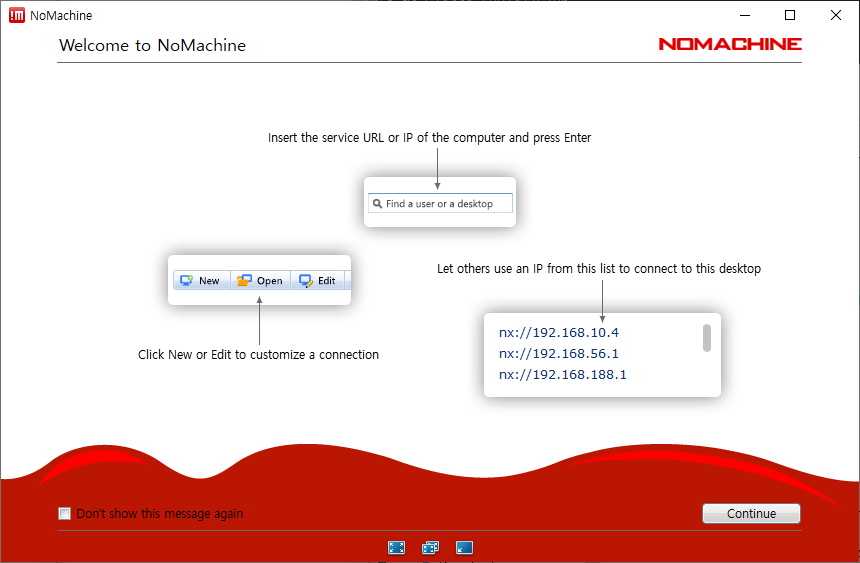The image size is (860, 563).
Task: Select nx://192.168.10.4 address
Action: pos(558,333)
